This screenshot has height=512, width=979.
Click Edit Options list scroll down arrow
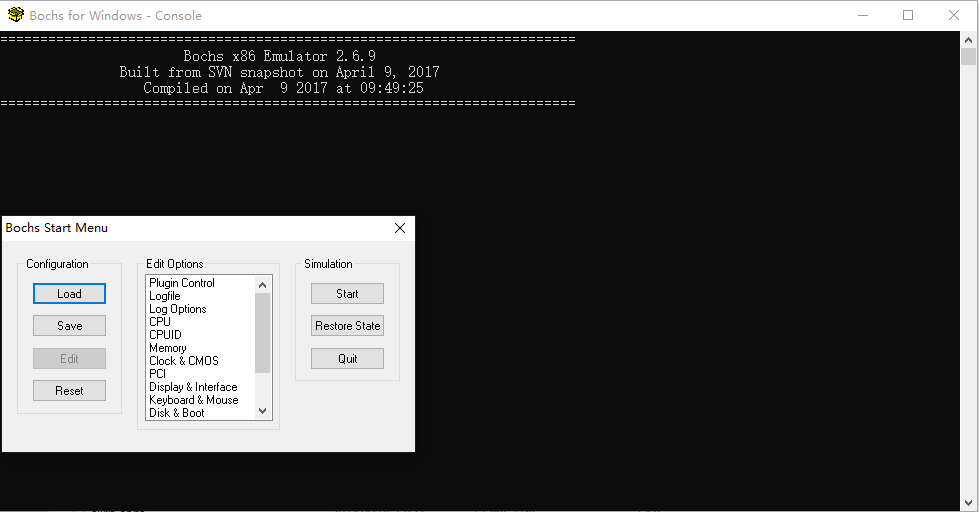click(x=262, y=411)
